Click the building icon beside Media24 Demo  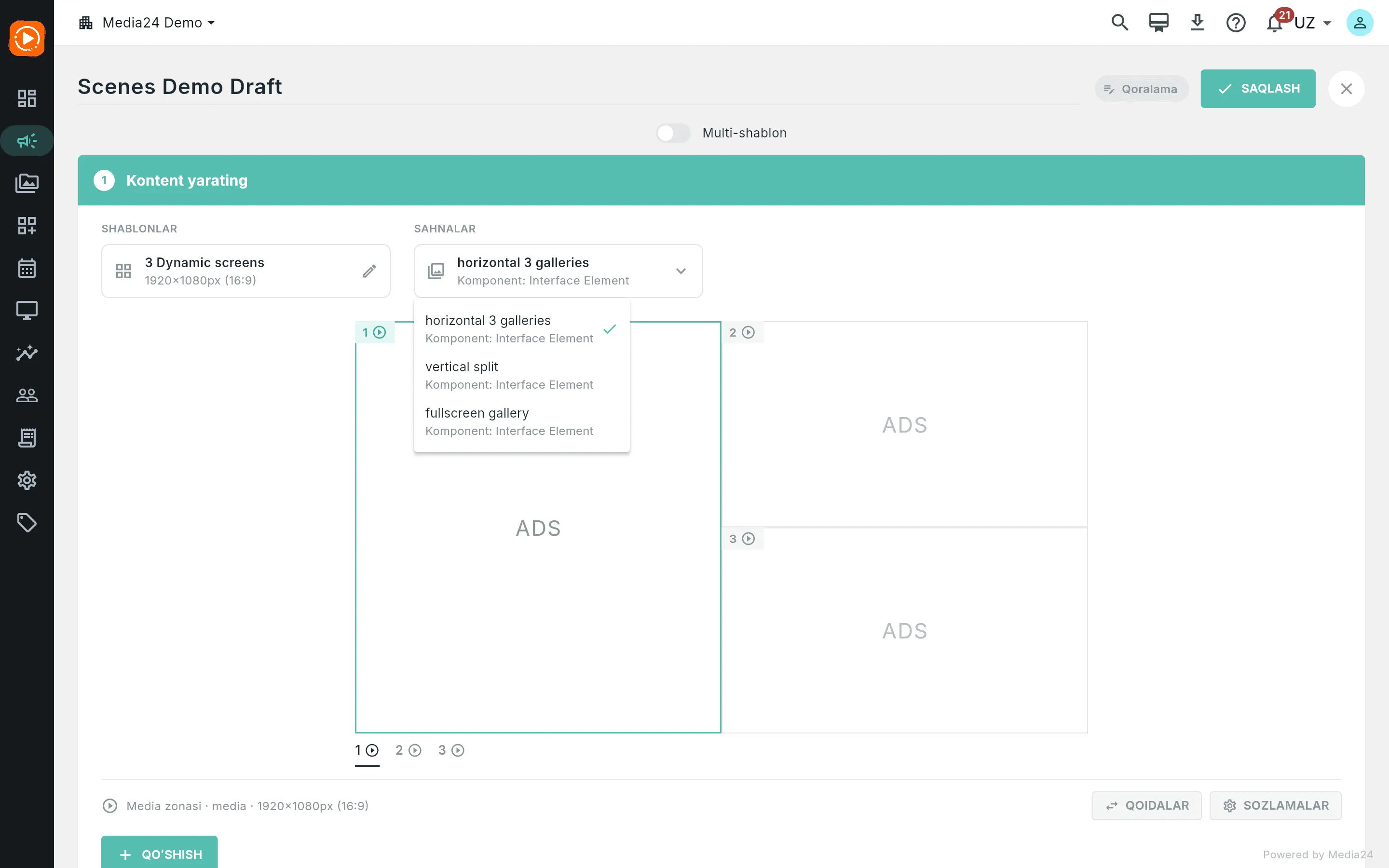point(86,23)
